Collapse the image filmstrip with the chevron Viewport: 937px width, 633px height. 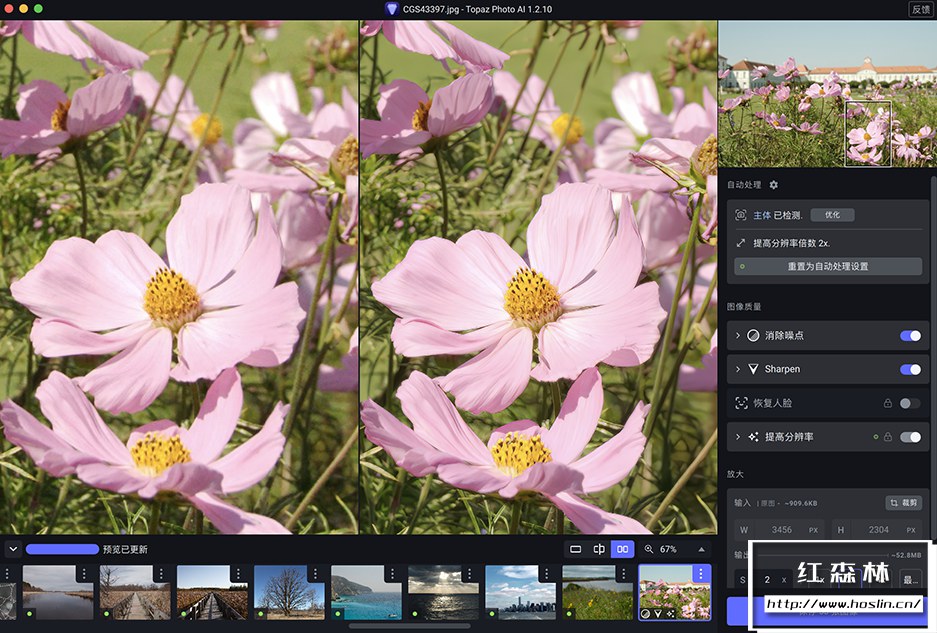[x=13, y=549]
